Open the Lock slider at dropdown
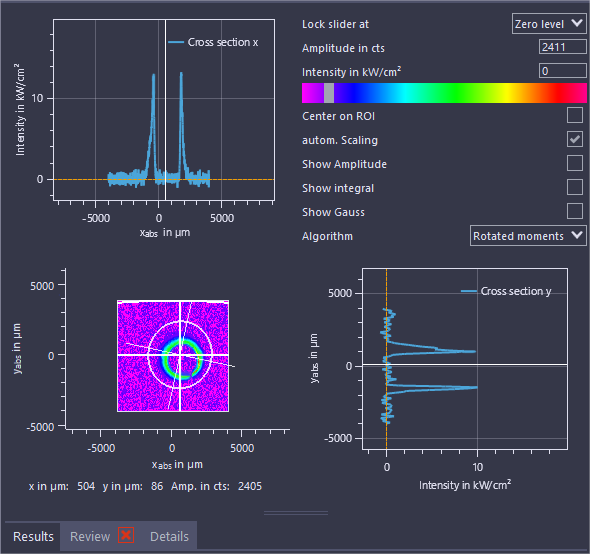The image size is (590, 554). 549,24
